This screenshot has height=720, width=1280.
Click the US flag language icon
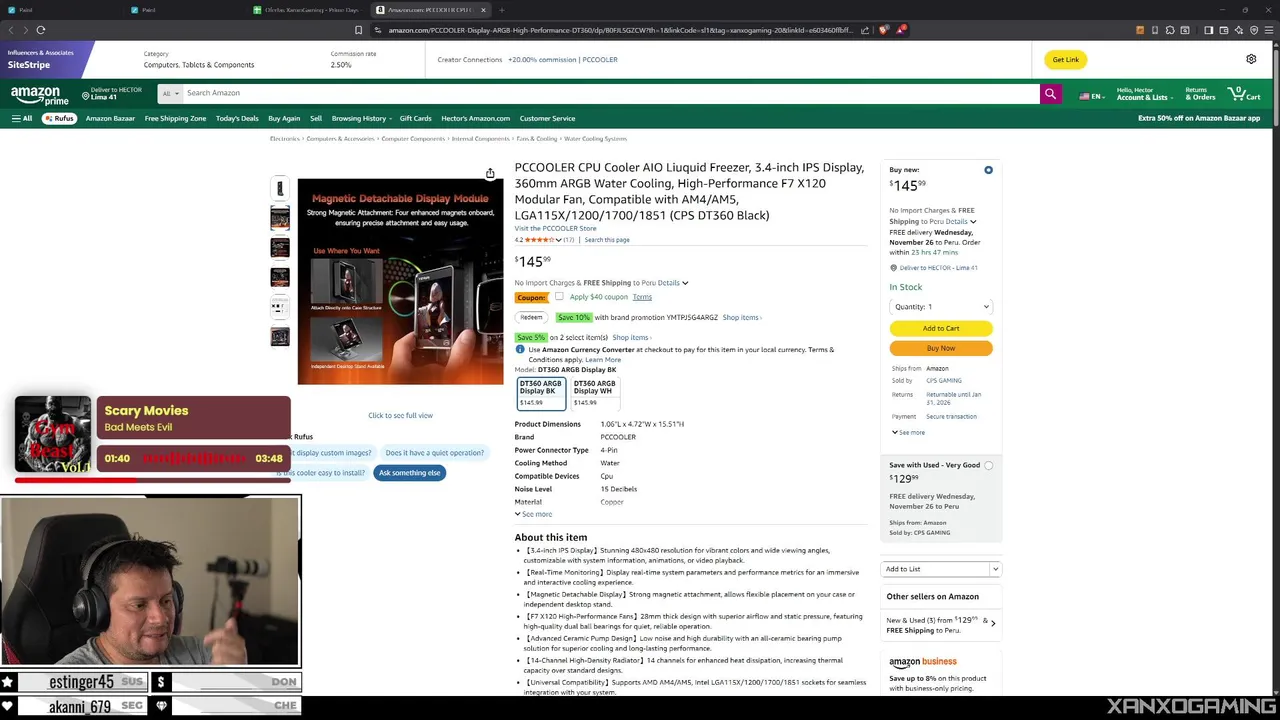pos(1084,97)
